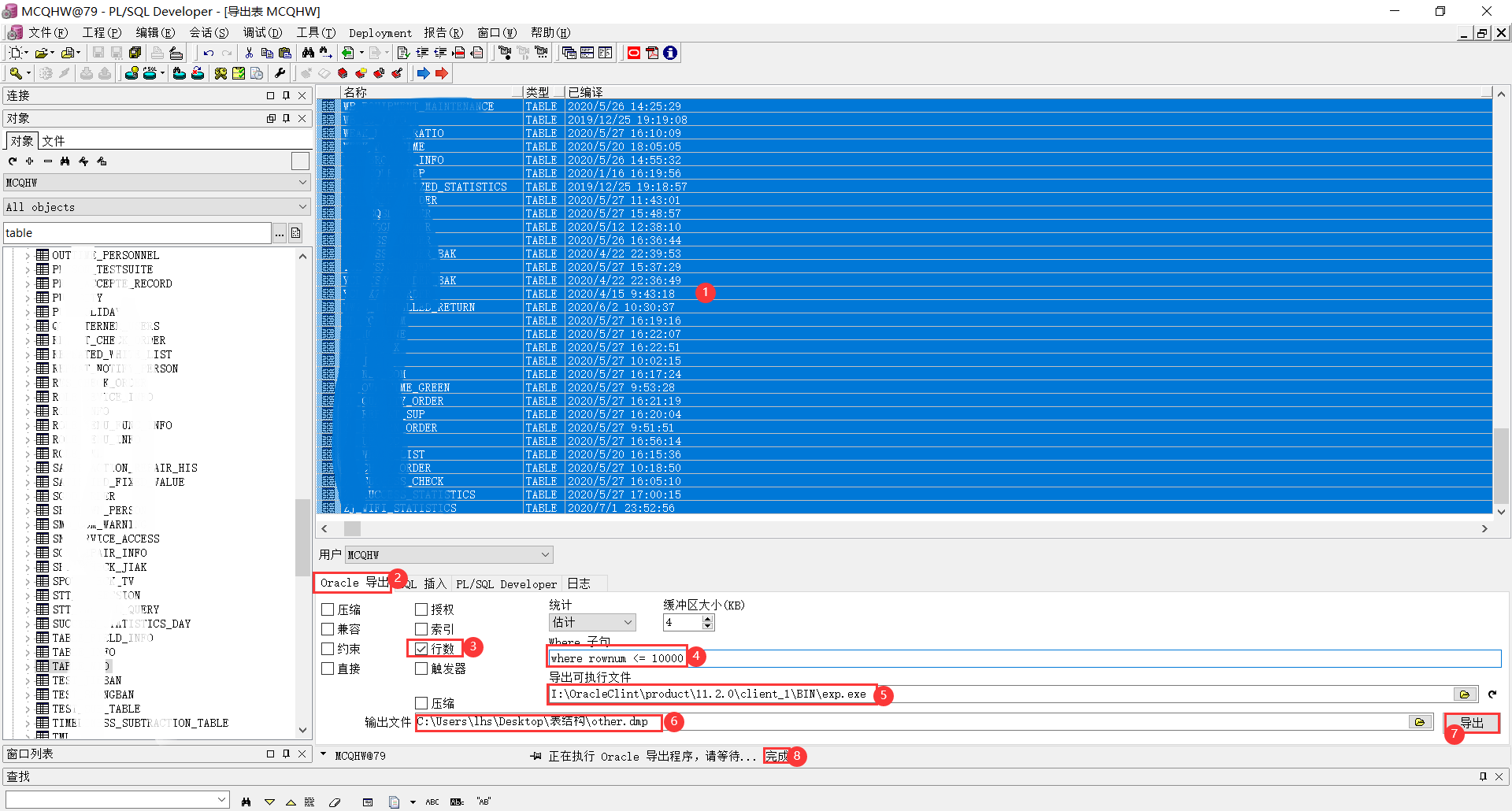
Task: Click the PDF manual icon
Action: (x=652, y=53)
